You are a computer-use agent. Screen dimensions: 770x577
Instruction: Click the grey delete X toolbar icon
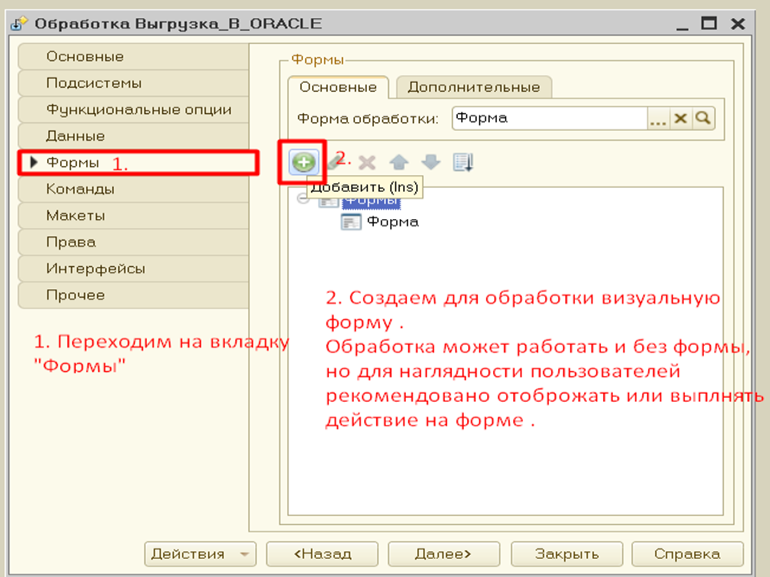point(367,162)
